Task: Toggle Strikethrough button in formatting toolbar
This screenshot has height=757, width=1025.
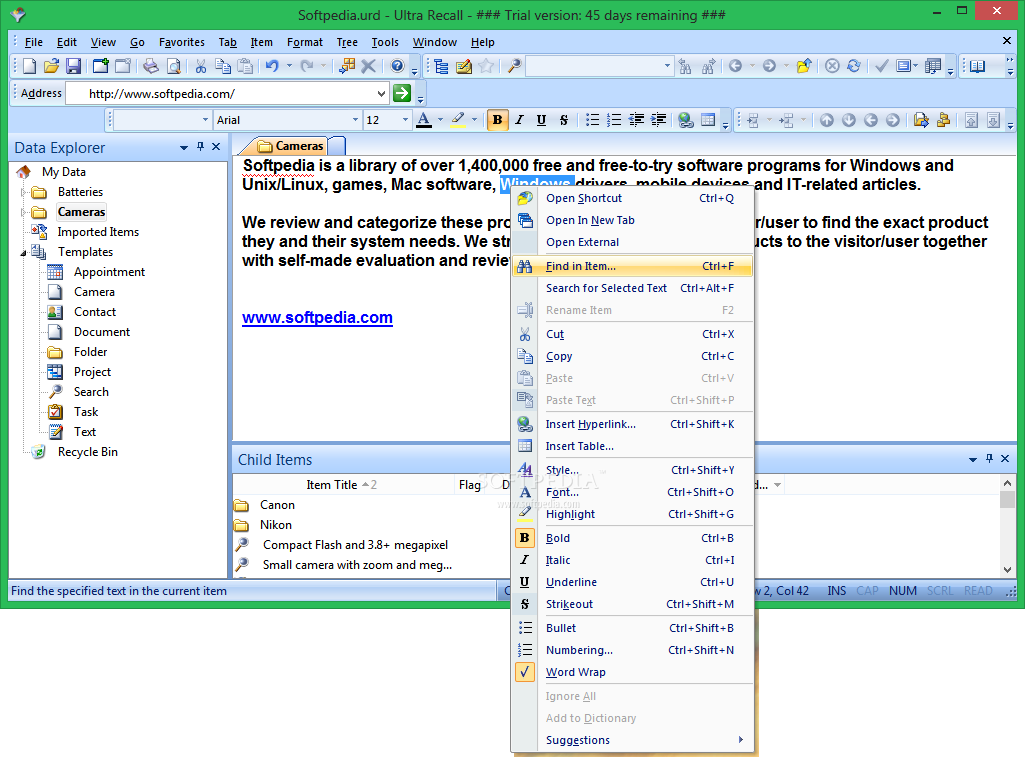Action: coord(563,120)
